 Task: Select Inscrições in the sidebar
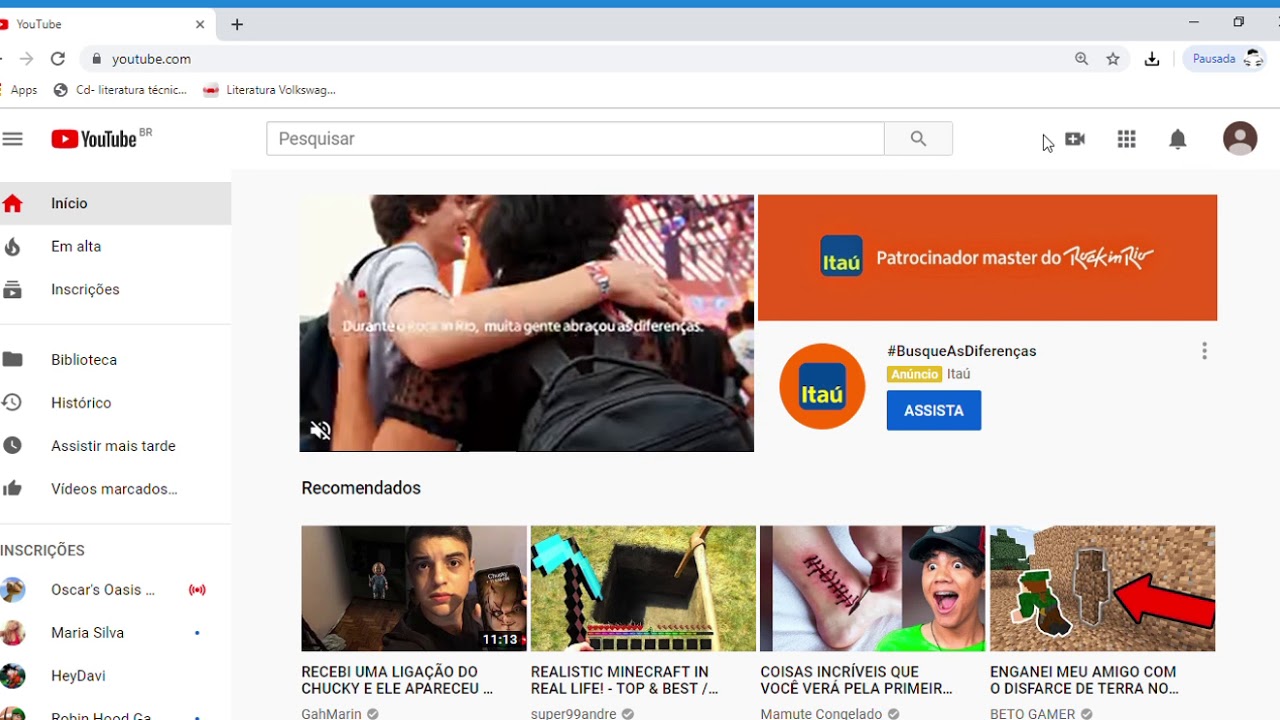(x=115, y=289)
